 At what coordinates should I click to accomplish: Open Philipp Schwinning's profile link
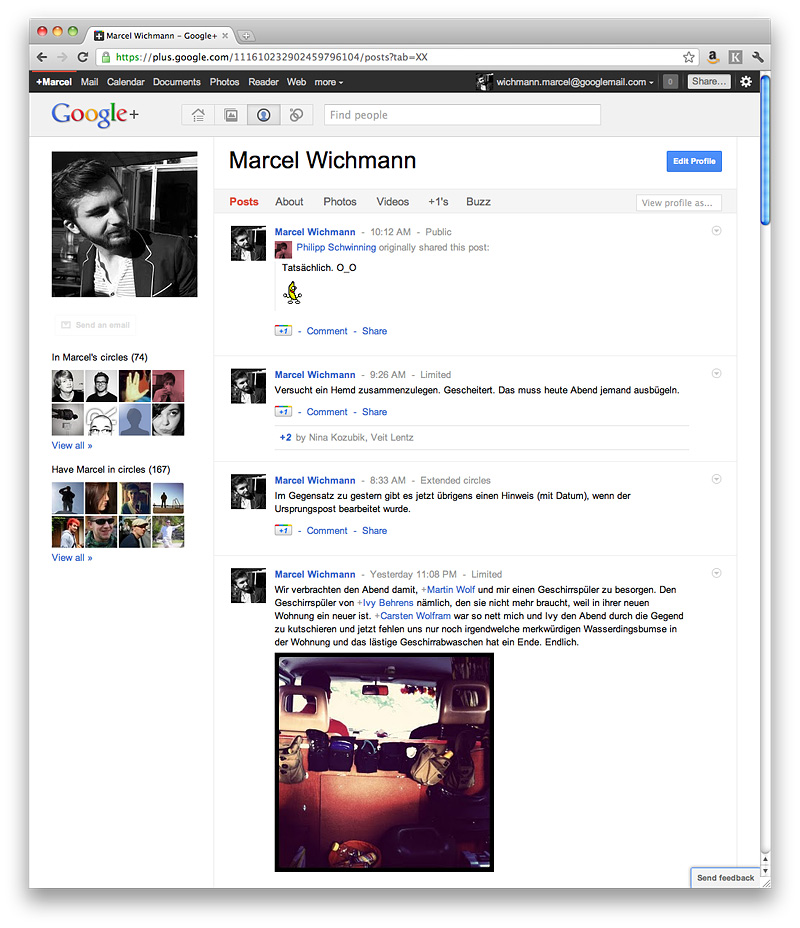pyautogui.click(x=336, y=247)
